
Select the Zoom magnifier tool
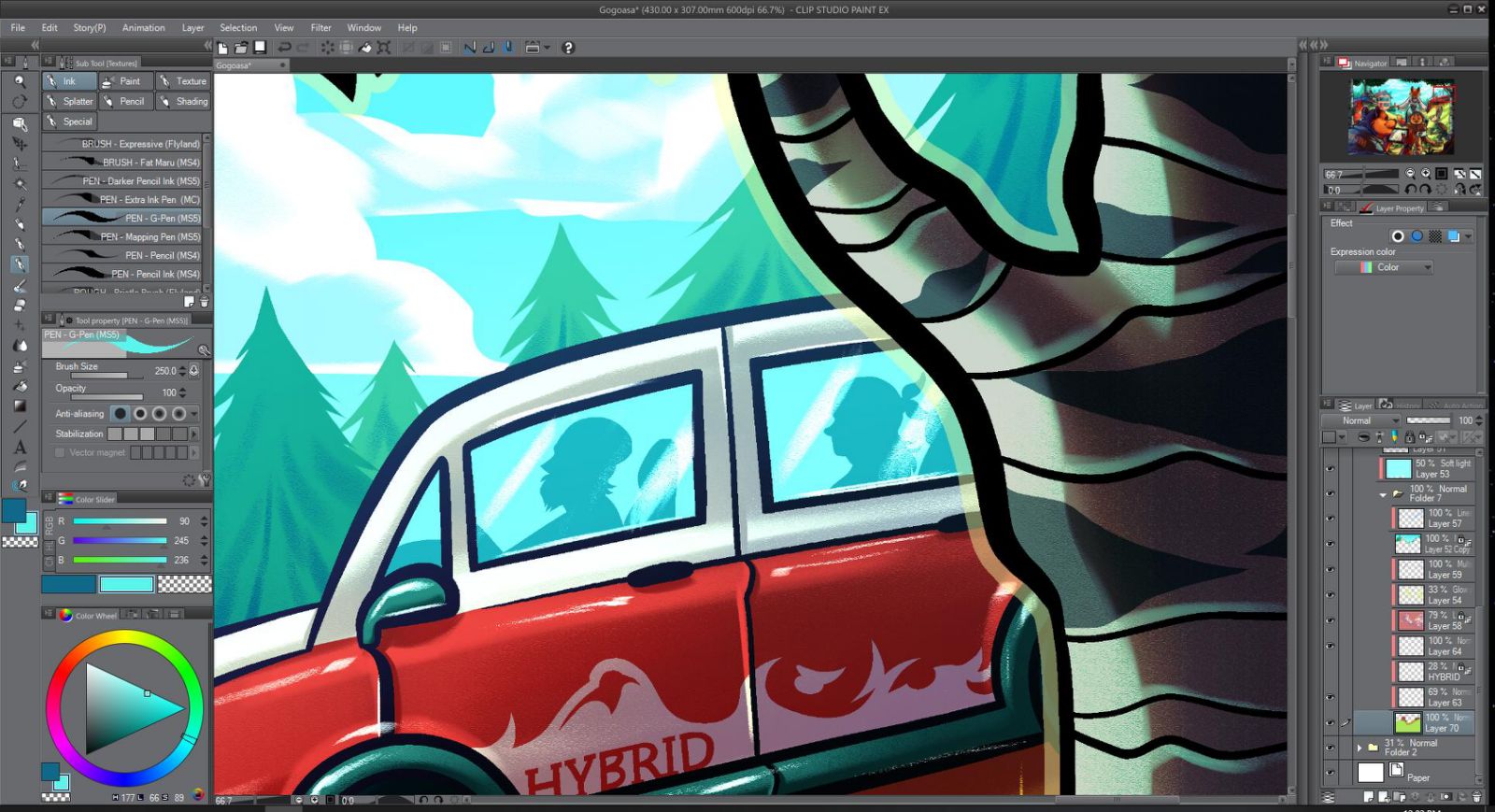point(20,81)
